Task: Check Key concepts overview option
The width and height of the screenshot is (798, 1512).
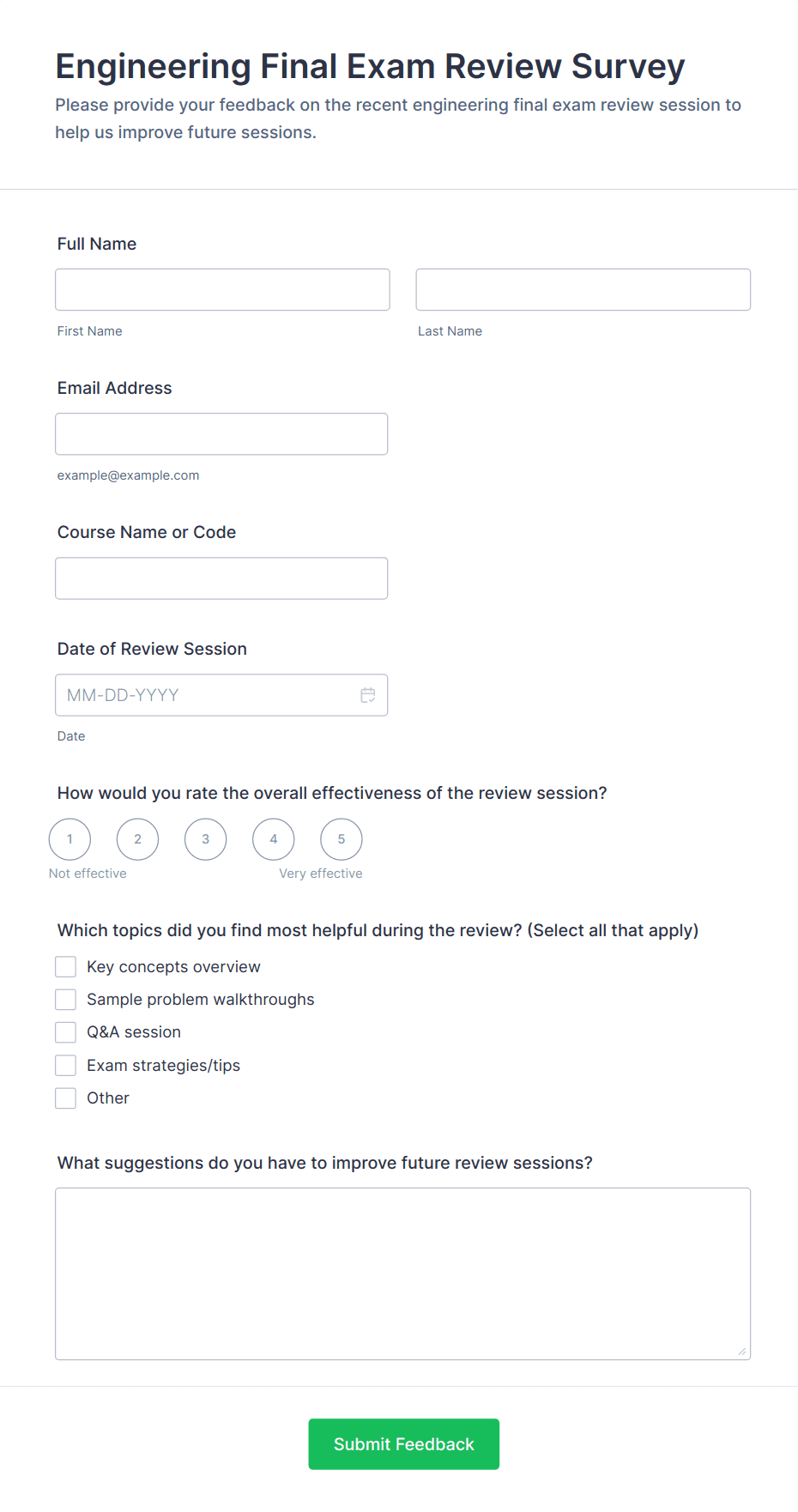Action: pyautogui.click(x=66, y=967)
